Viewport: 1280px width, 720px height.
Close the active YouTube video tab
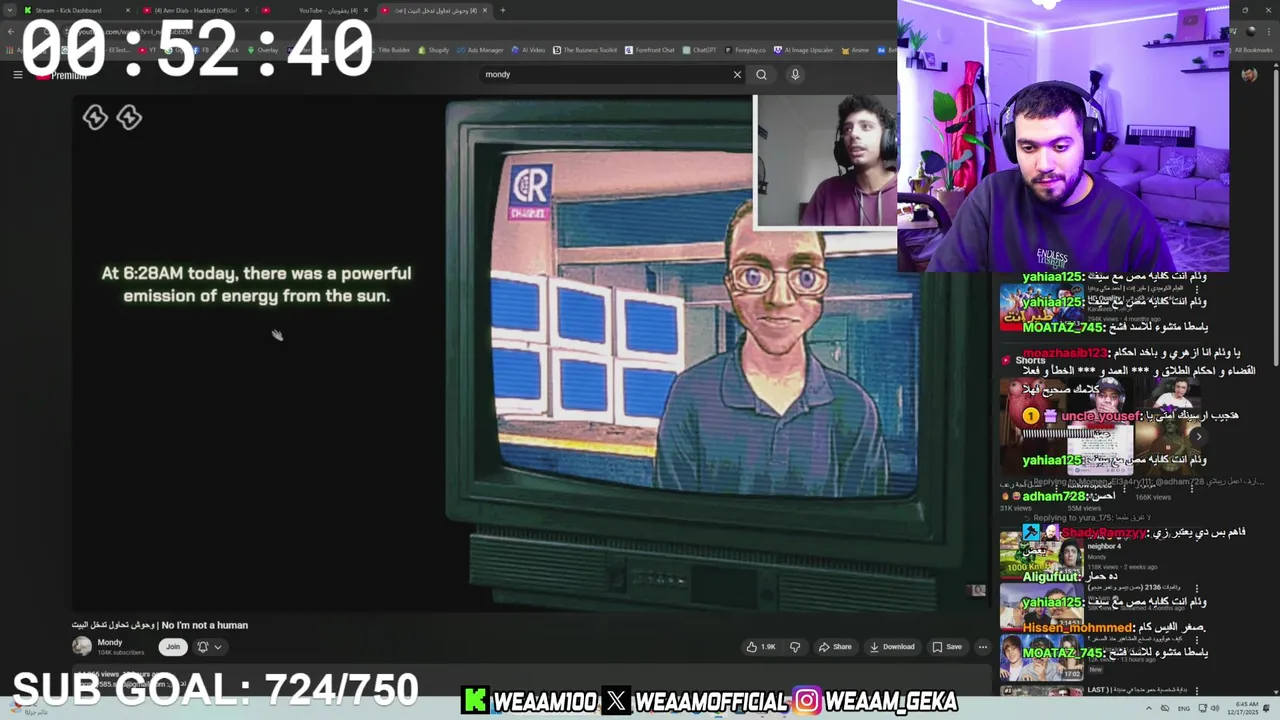[485, 10]
